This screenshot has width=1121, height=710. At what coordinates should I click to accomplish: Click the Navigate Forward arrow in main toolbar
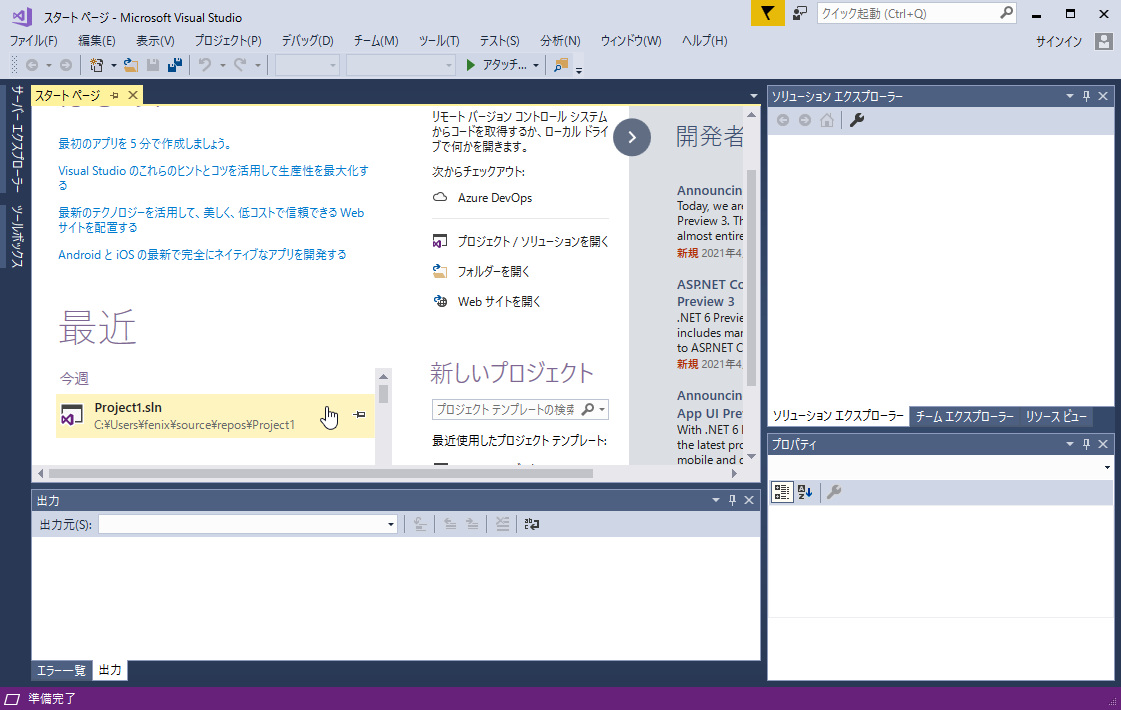pyautogui.click(x=66, y=65)
